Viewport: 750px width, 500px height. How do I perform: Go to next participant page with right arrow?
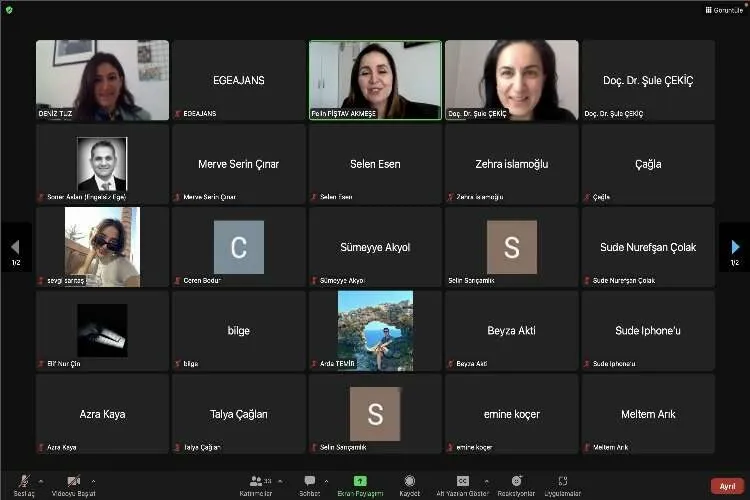736,247
